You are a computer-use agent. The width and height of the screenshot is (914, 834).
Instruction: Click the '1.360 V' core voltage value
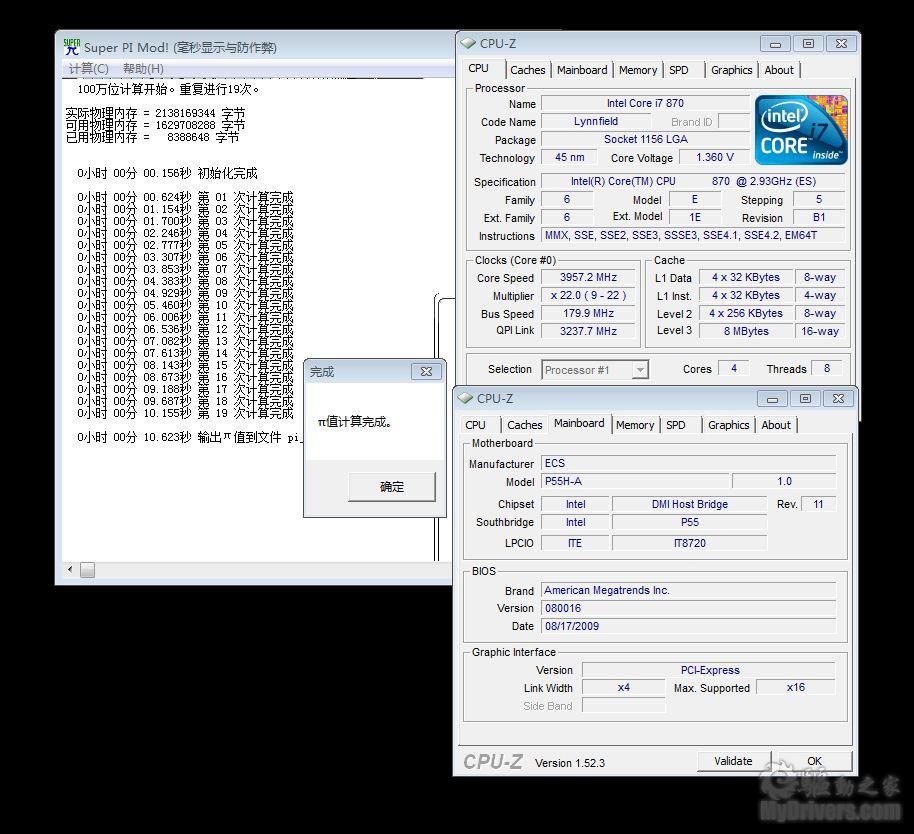tap(715, 157)
